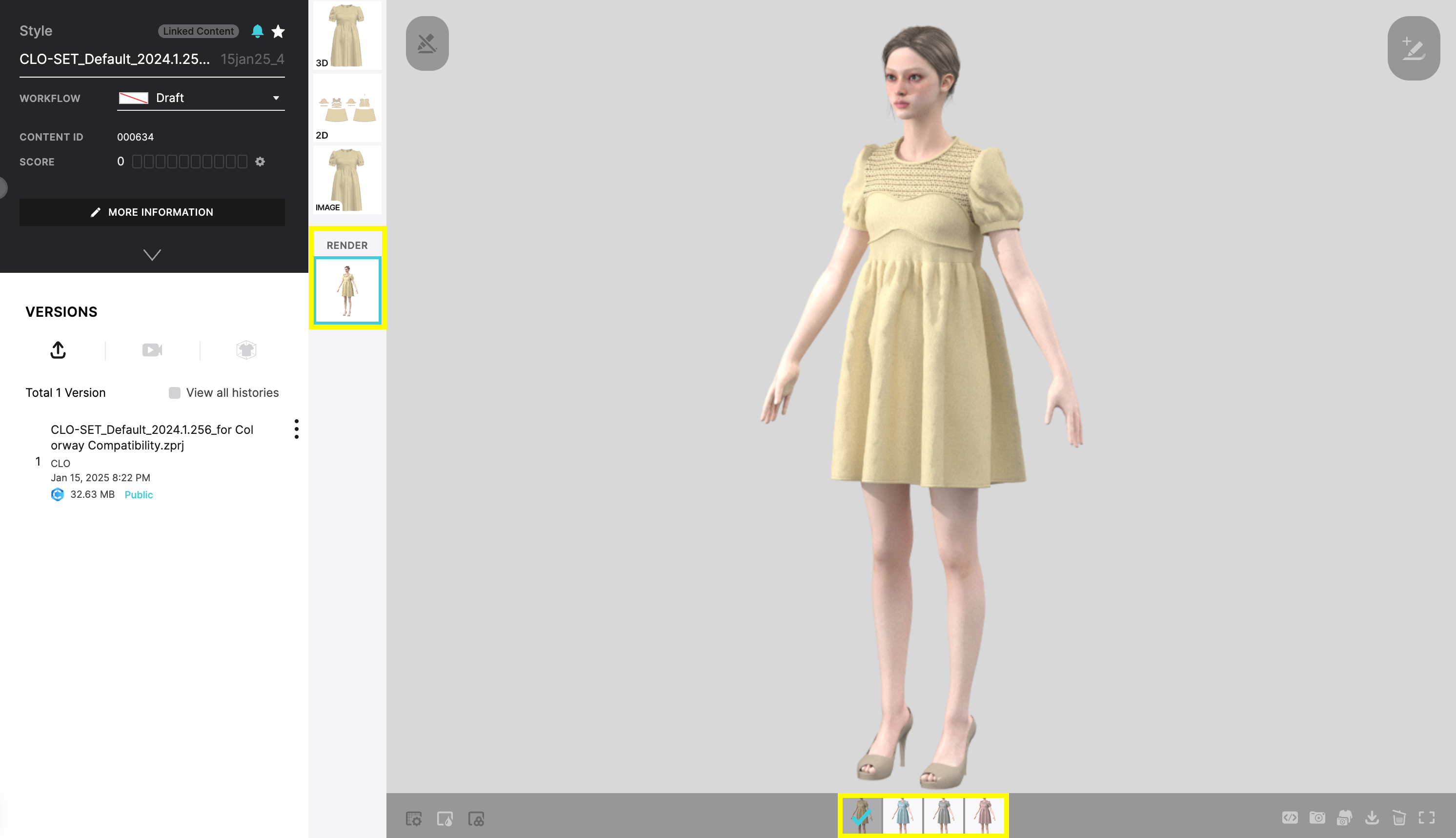Take a snapshot with the camera icon

click(1317, 818)
